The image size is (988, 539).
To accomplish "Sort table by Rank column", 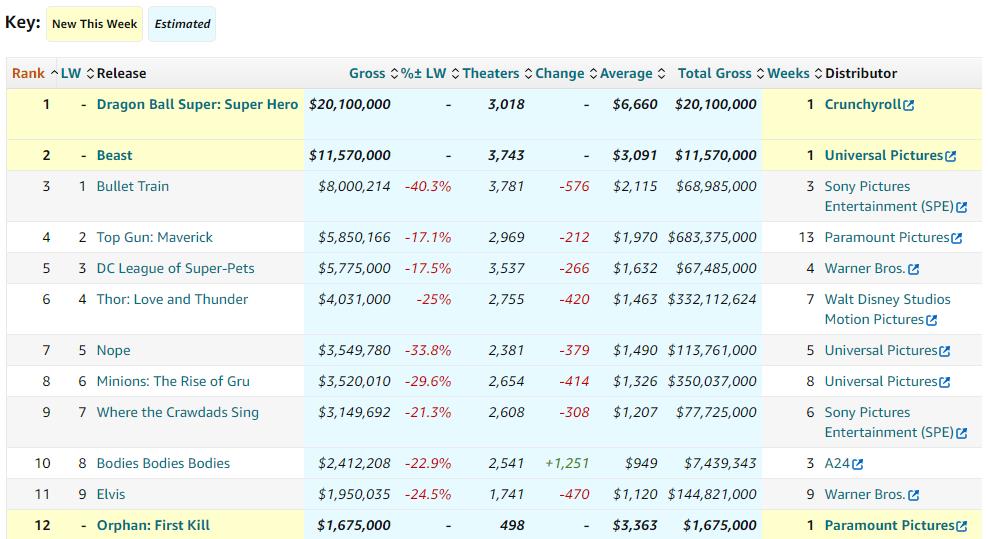I will pyautogui.click(x=28, y=73).
